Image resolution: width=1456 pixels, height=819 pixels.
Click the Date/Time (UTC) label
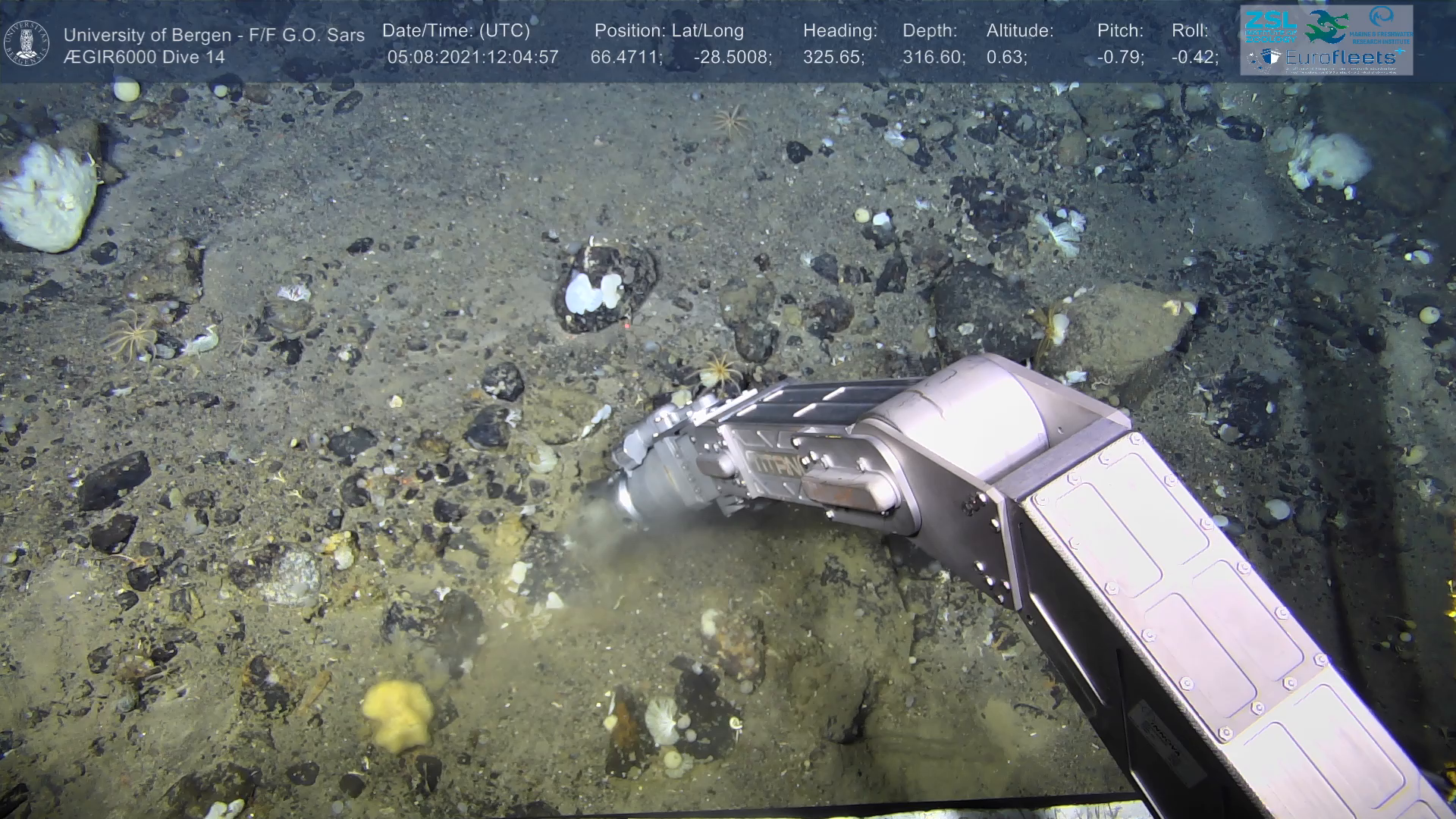click(456, 31)
